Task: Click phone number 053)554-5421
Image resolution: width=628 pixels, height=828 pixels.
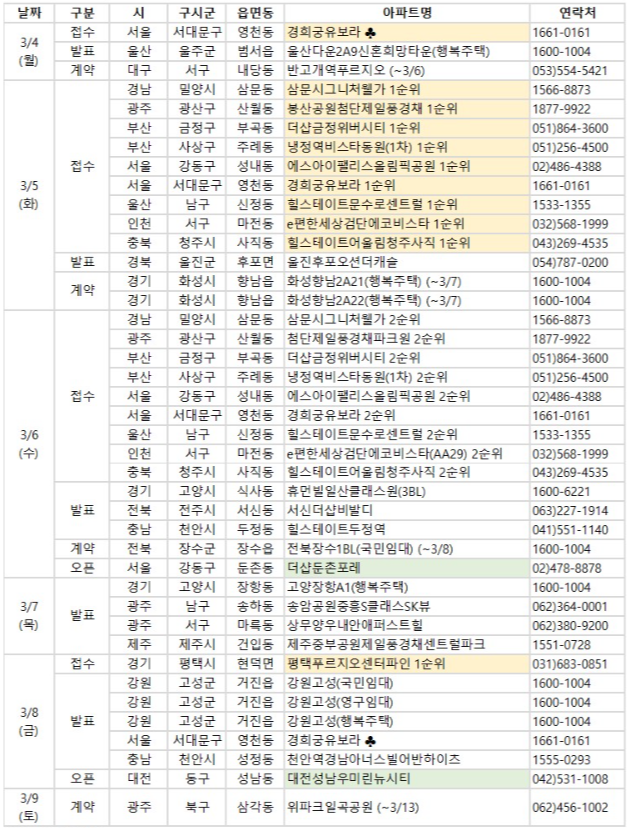Action: [x=570, y=71]
